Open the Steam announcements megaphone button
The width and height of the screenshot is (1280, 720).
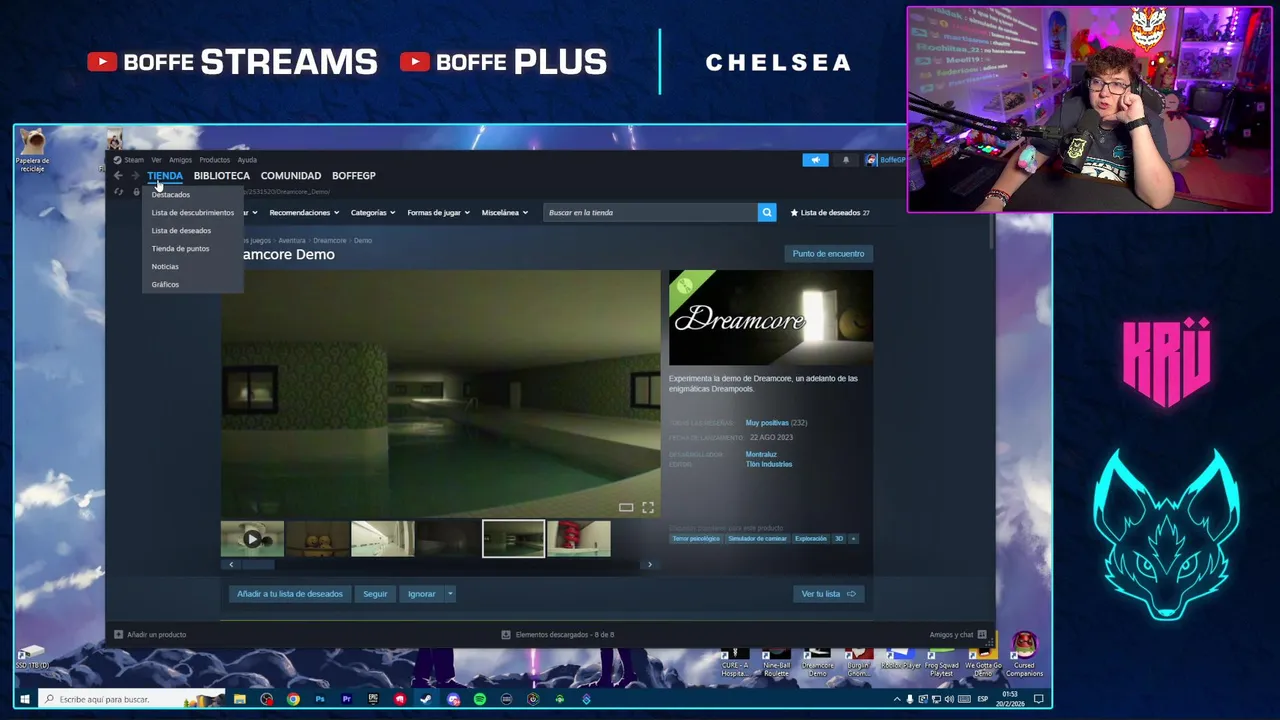coord(815,160)
